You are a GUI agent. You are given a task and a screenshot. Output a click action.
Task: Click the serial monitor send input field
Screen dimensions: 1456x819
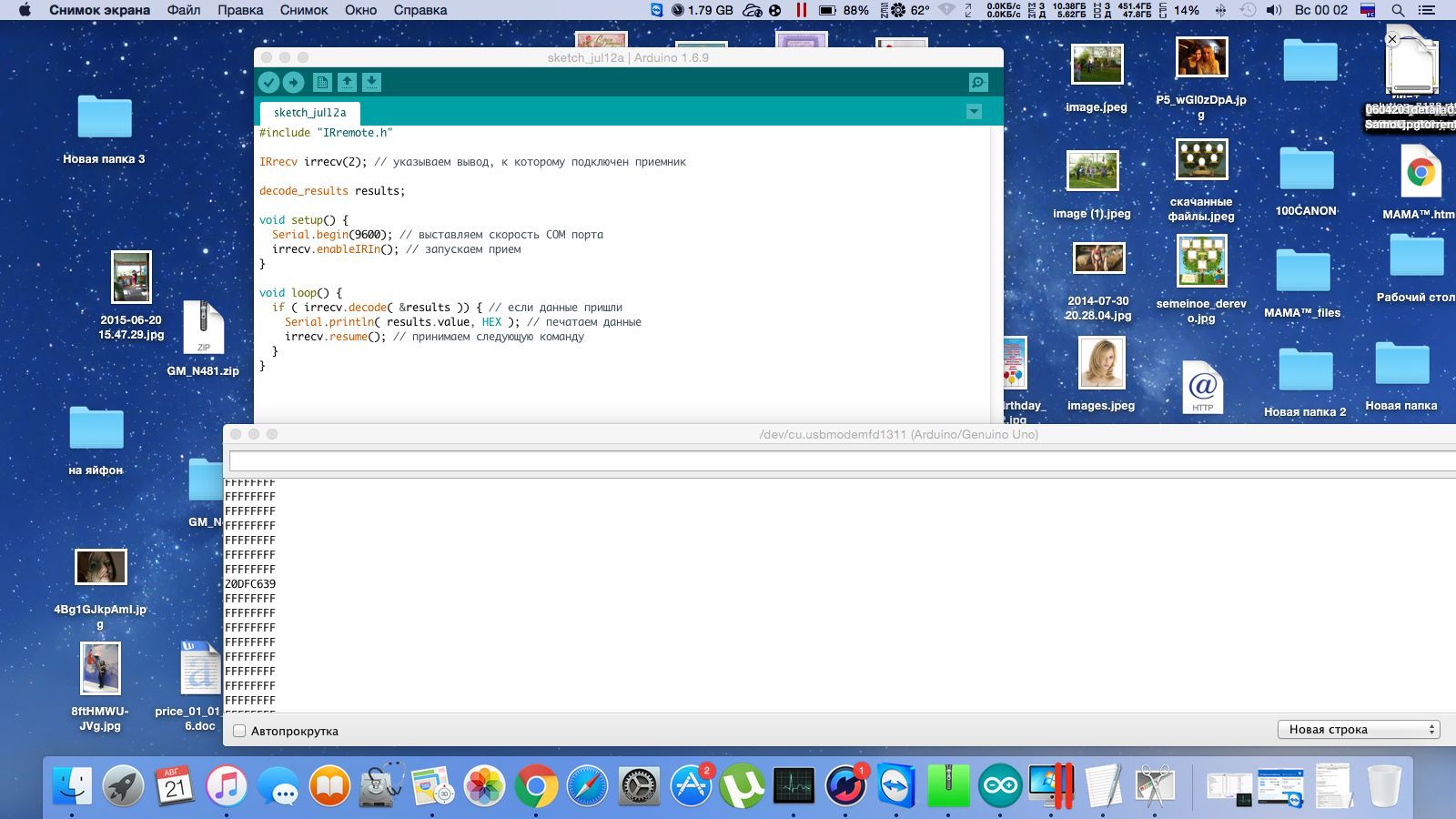click(x=842, y=461)
